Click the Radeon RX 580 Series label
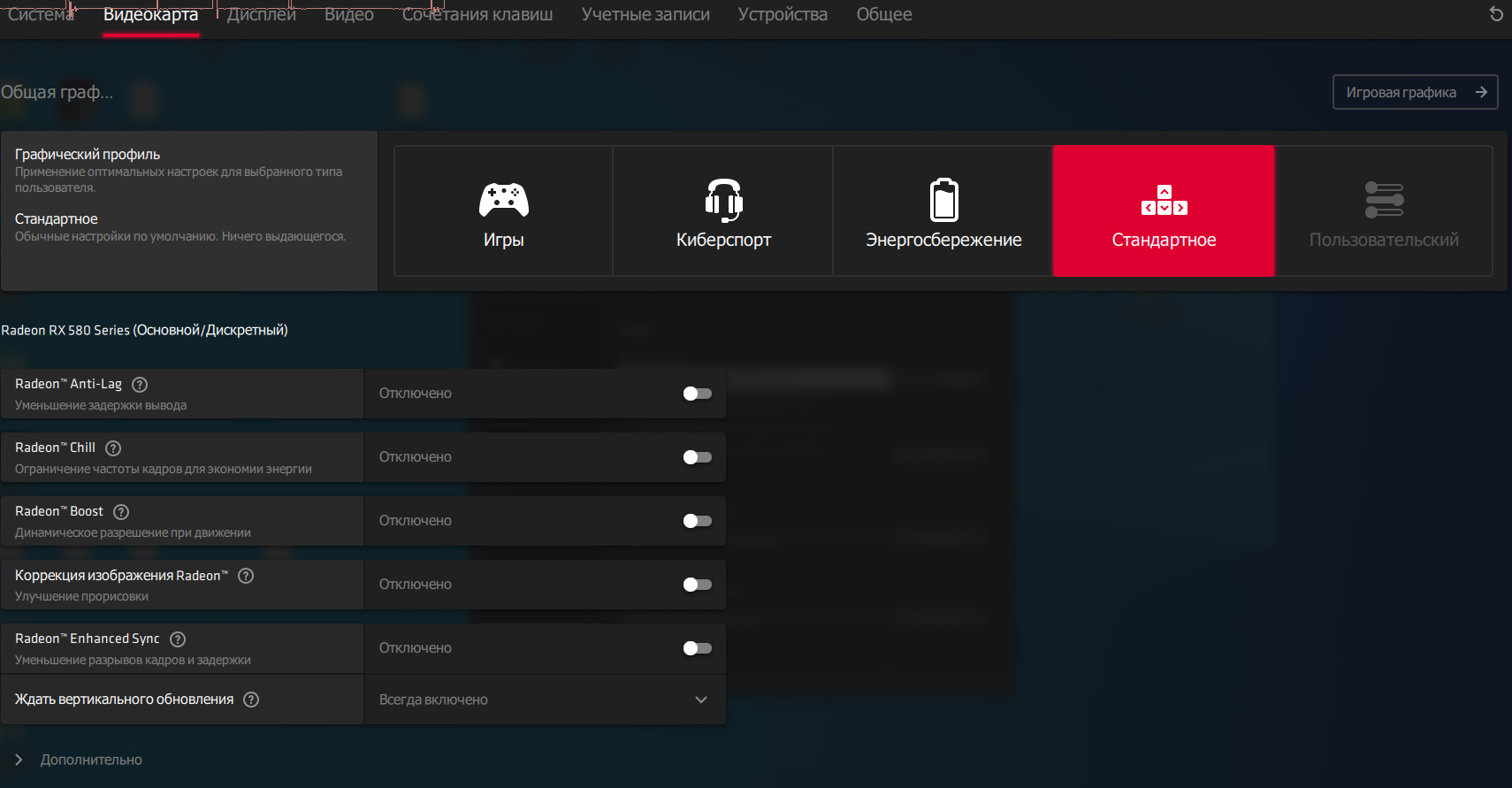 (144, 330)
